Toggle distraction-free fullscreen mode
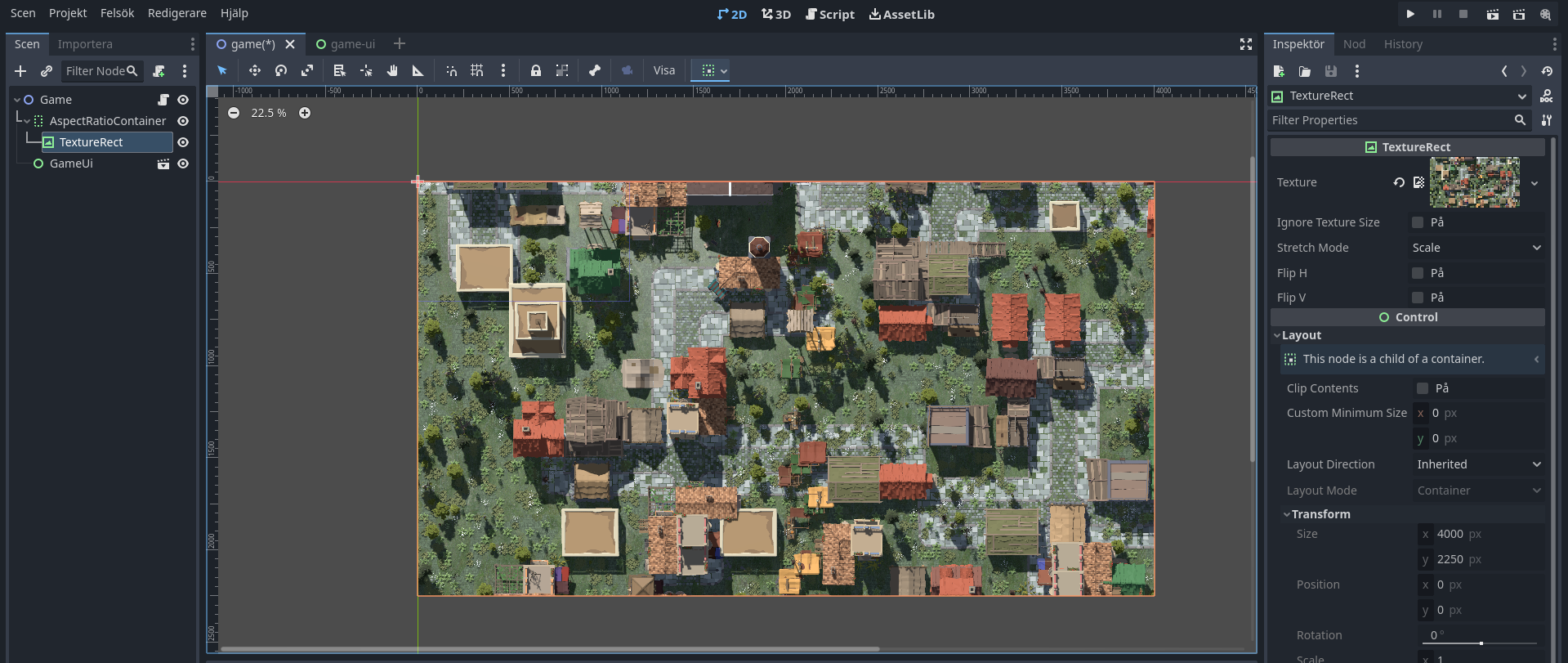 coord(1246,44)
